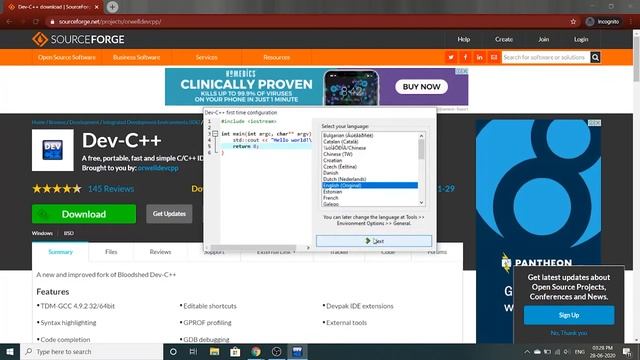Reload the page
Viewport: 640px width, 360px height.
pos(36,22)
